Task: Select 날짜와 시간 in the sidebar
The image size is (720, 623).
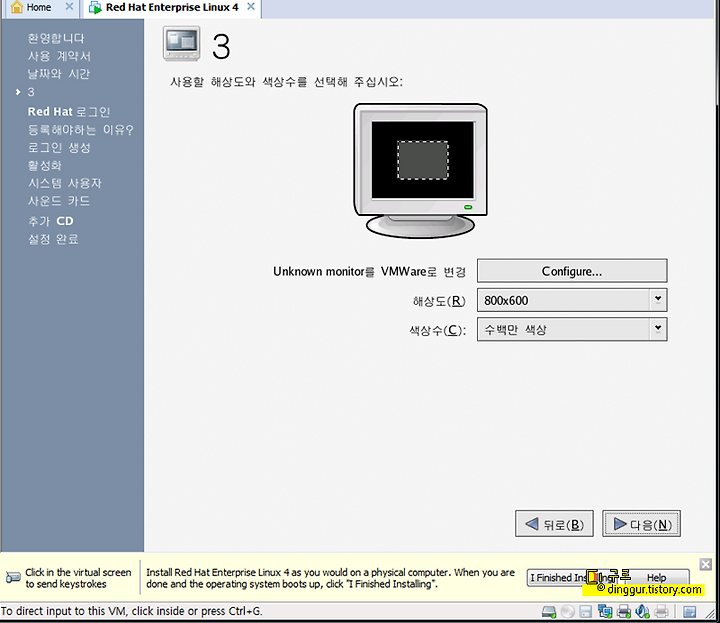Action: coord(59,74)
